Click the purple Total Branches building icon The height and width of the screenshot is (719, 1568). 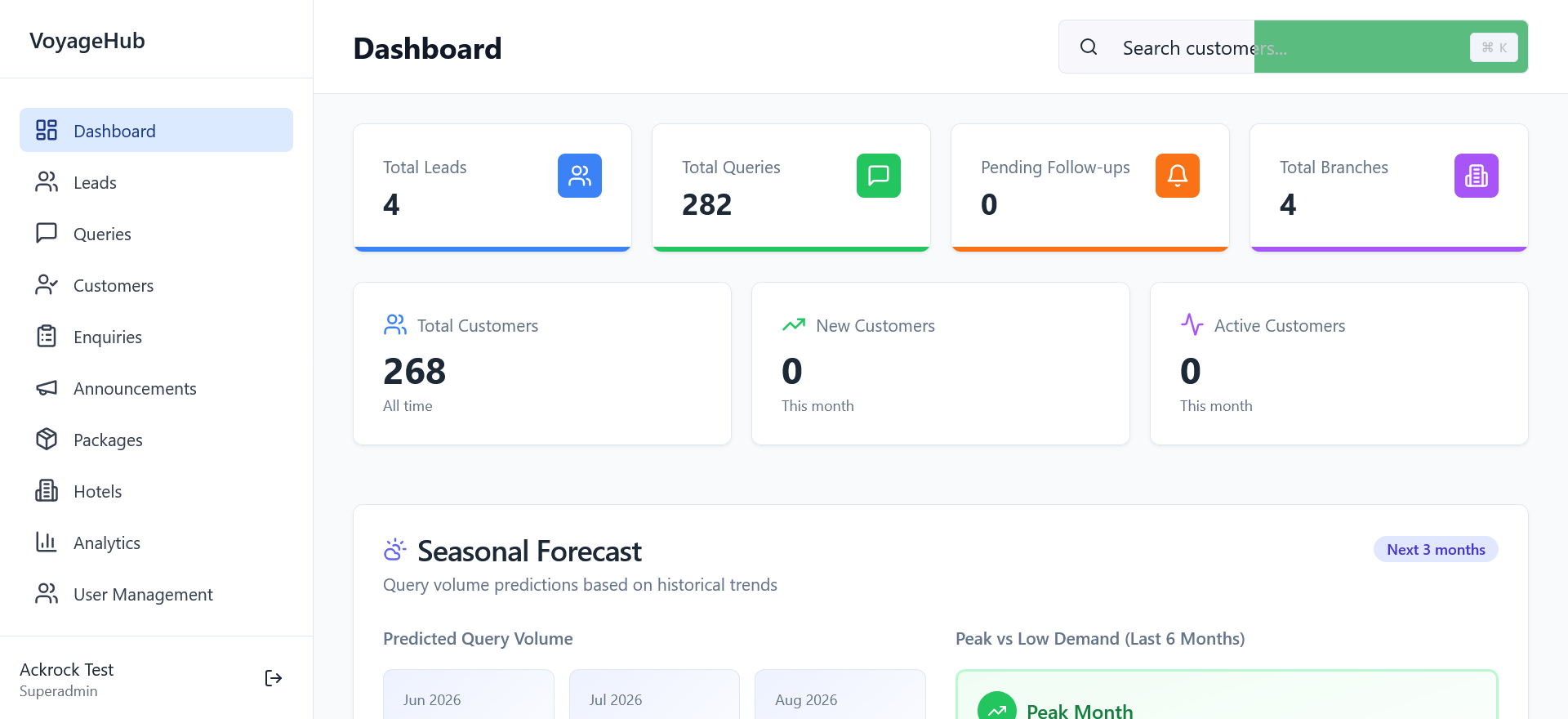(1477, 176)
